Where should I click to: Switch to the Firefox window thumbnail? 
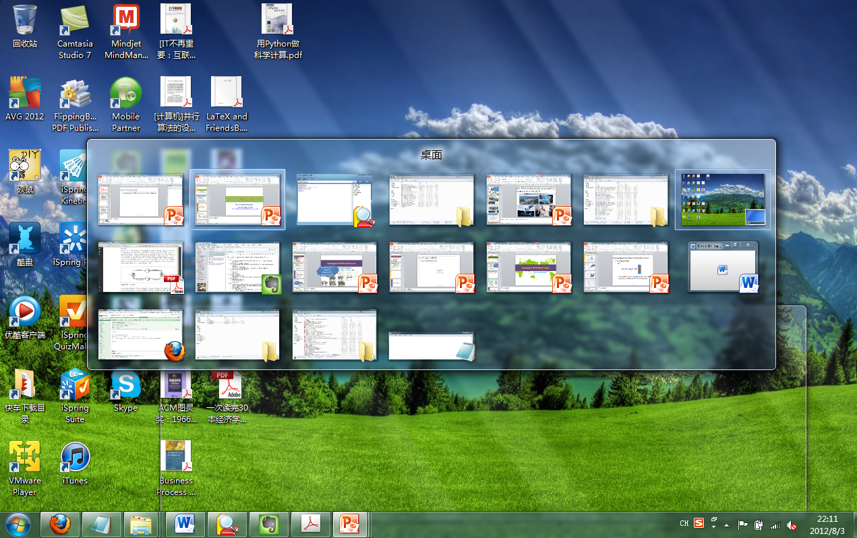(x=141, y=335)
